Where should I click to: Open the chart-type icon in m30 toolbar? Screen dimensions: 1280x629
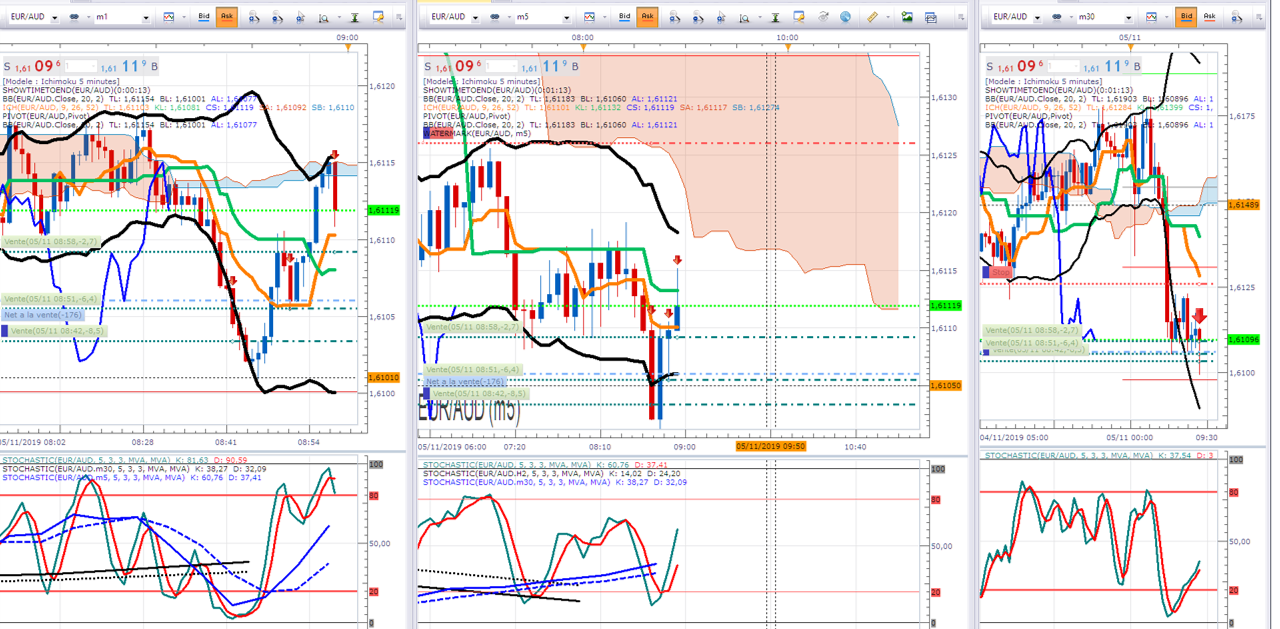click(1151, 17)
